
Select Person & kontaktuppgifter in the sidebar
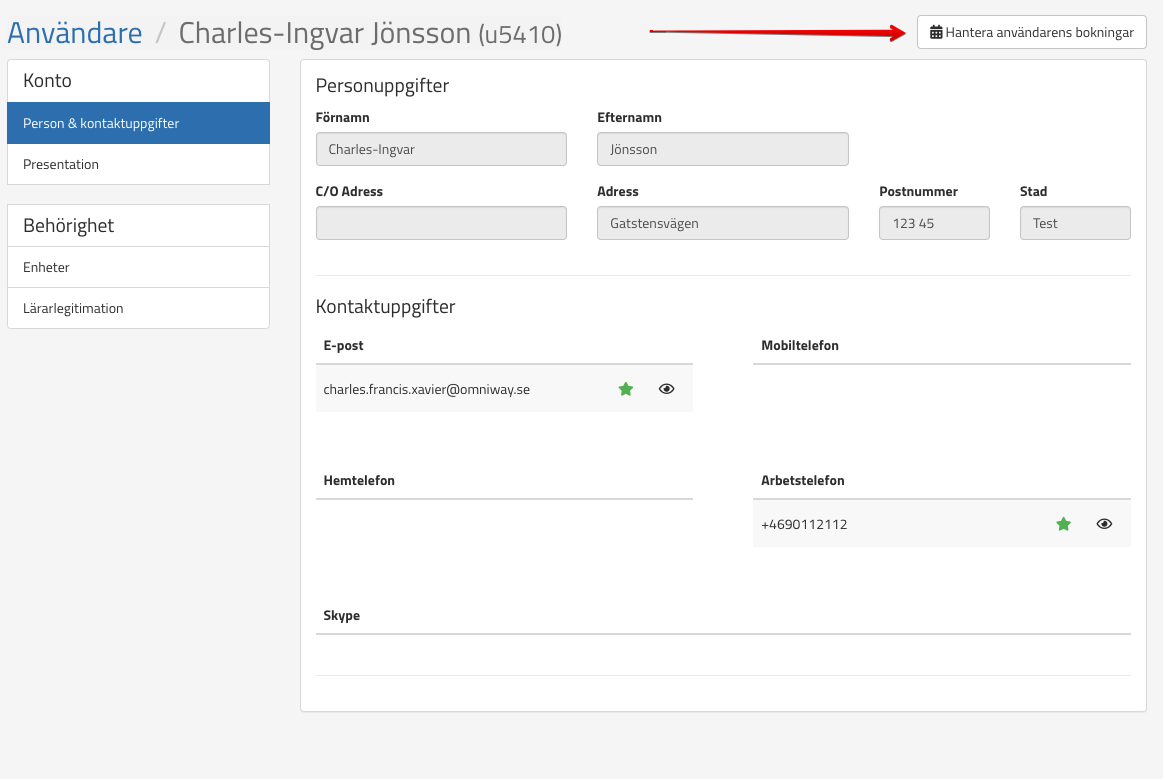pos(138,123)
